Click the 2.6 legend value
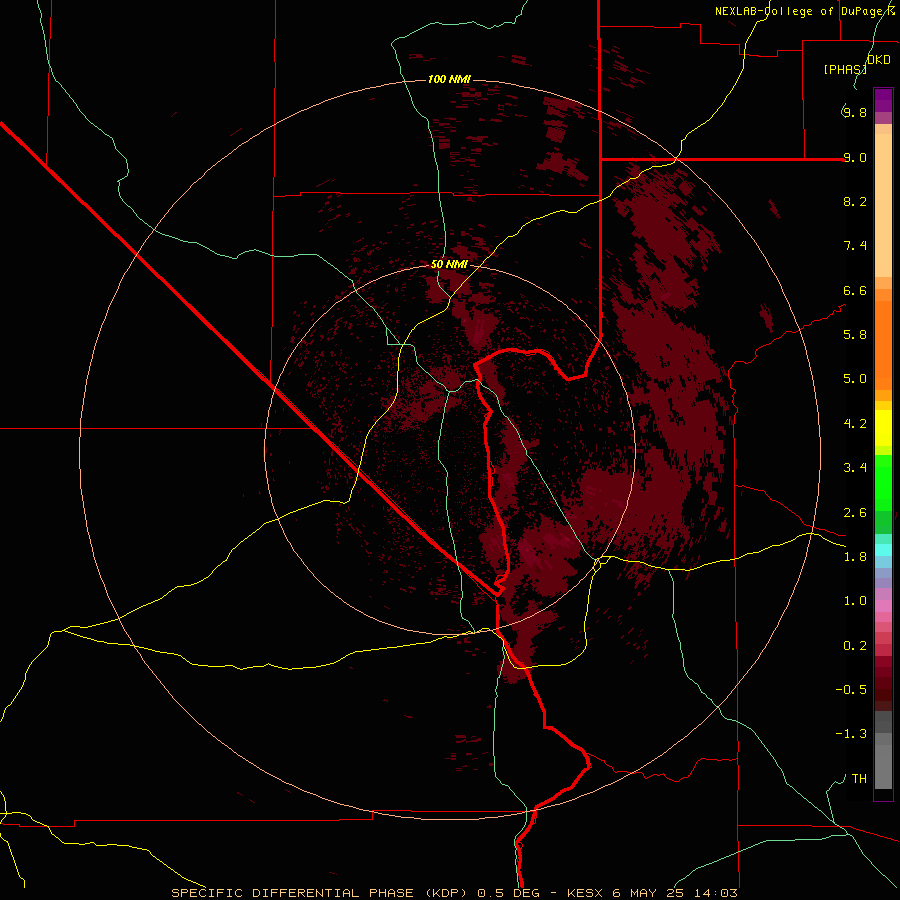 coord(855,513)
